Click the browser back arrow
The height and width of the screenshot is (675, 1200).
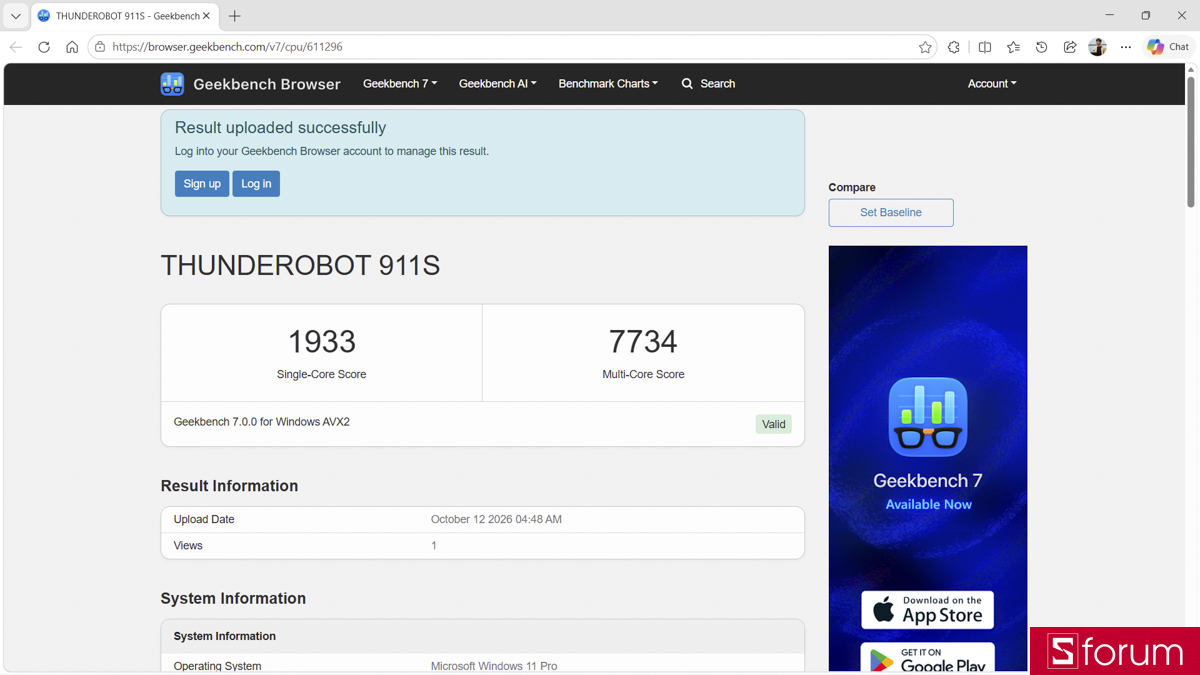click(16, 47)
